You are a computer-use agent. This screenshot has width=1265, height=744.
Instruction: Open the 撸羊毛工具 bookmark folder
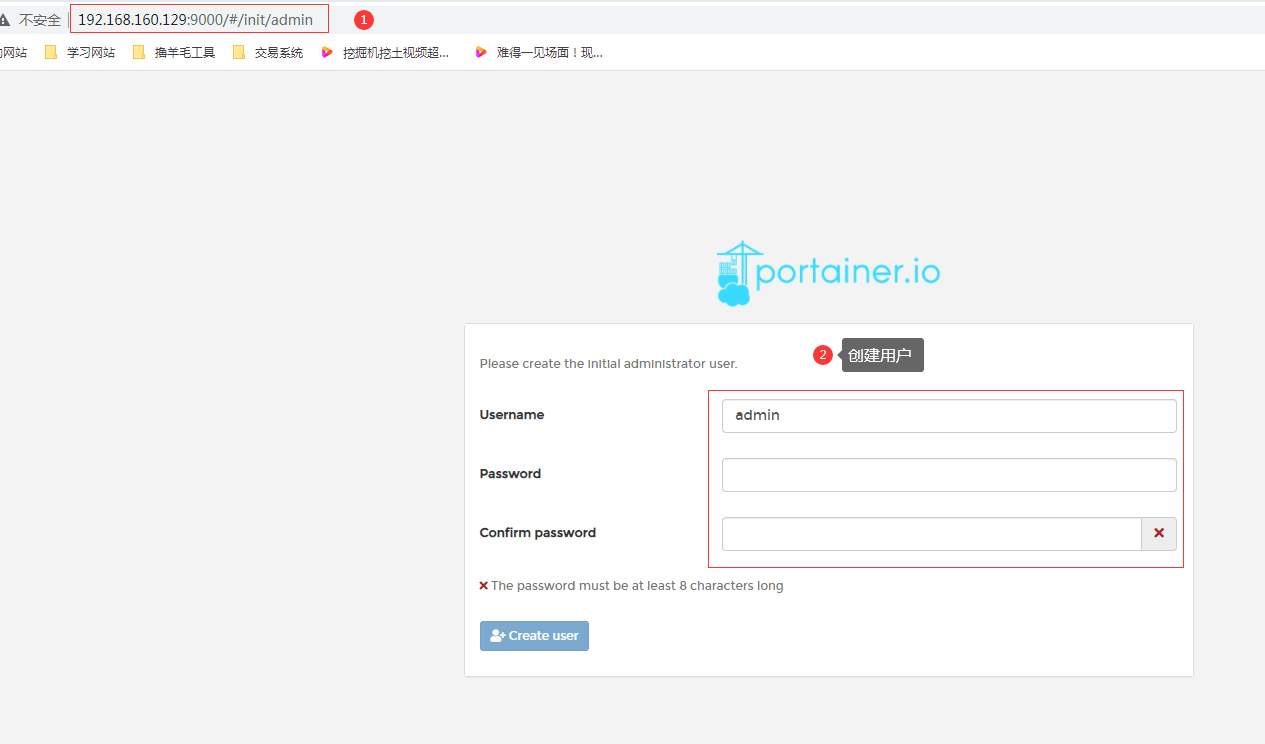pyautogui.click(x=174, y=53)
